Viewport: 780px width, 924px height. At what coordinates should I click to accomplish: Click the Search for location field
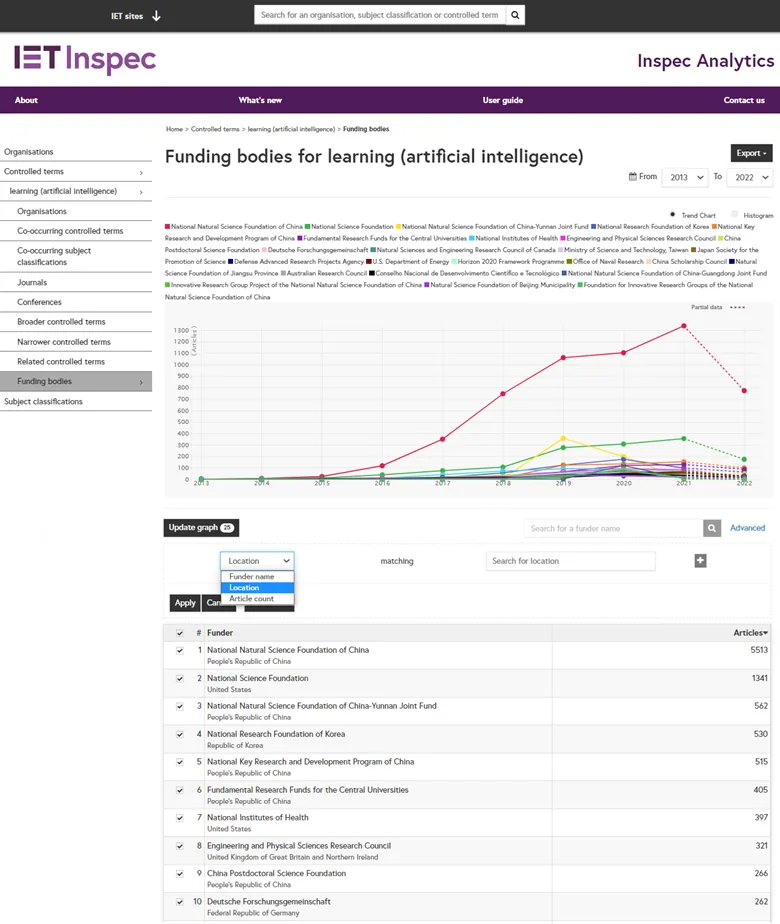point(570,561)
